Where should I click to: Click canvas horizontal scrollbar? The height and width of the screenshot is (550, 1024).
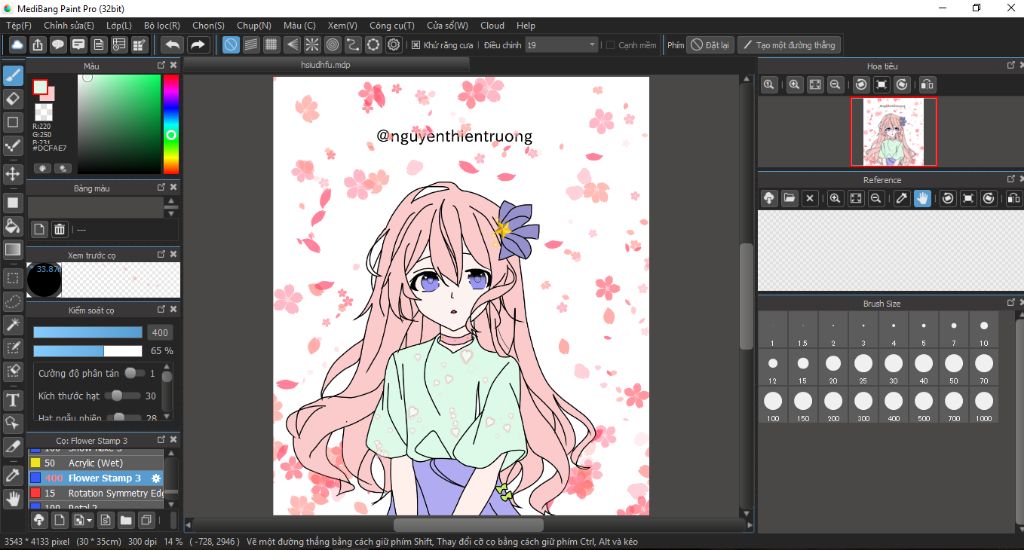coord(468,525)
